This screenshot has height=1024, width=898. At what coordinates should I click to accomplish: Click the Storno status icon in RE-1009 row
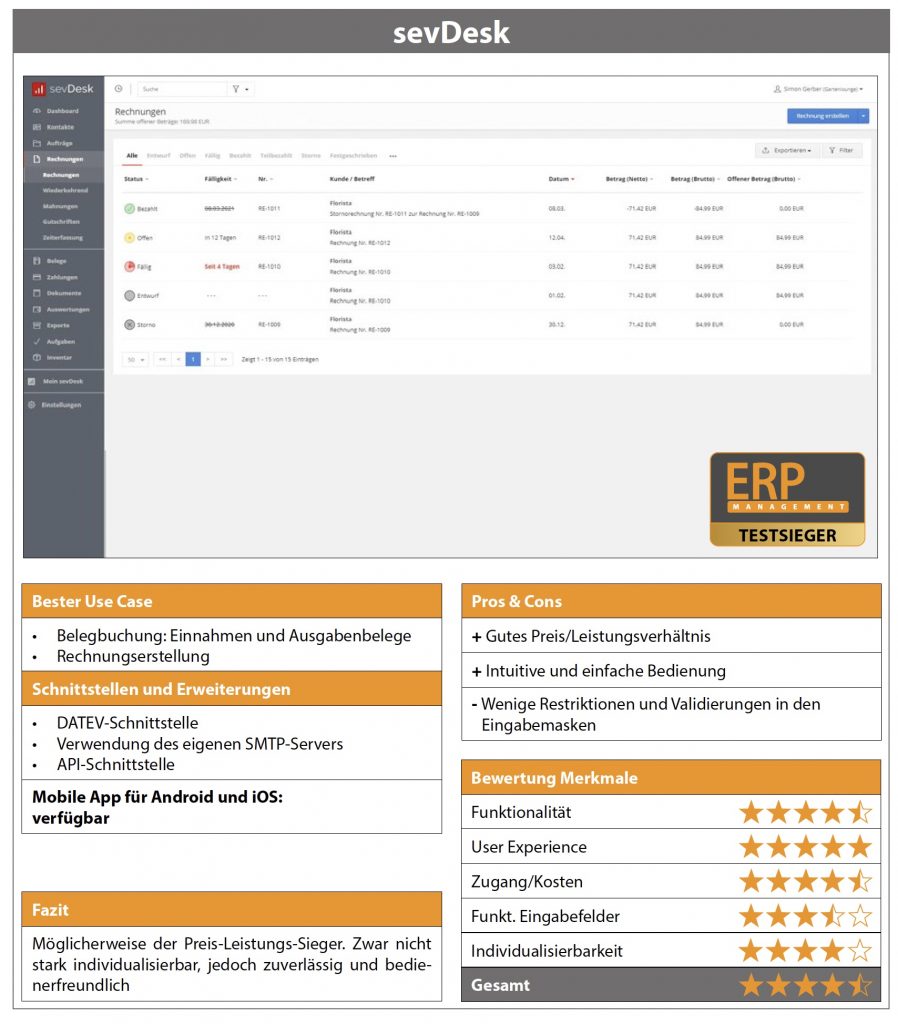(x=129, y=325)
